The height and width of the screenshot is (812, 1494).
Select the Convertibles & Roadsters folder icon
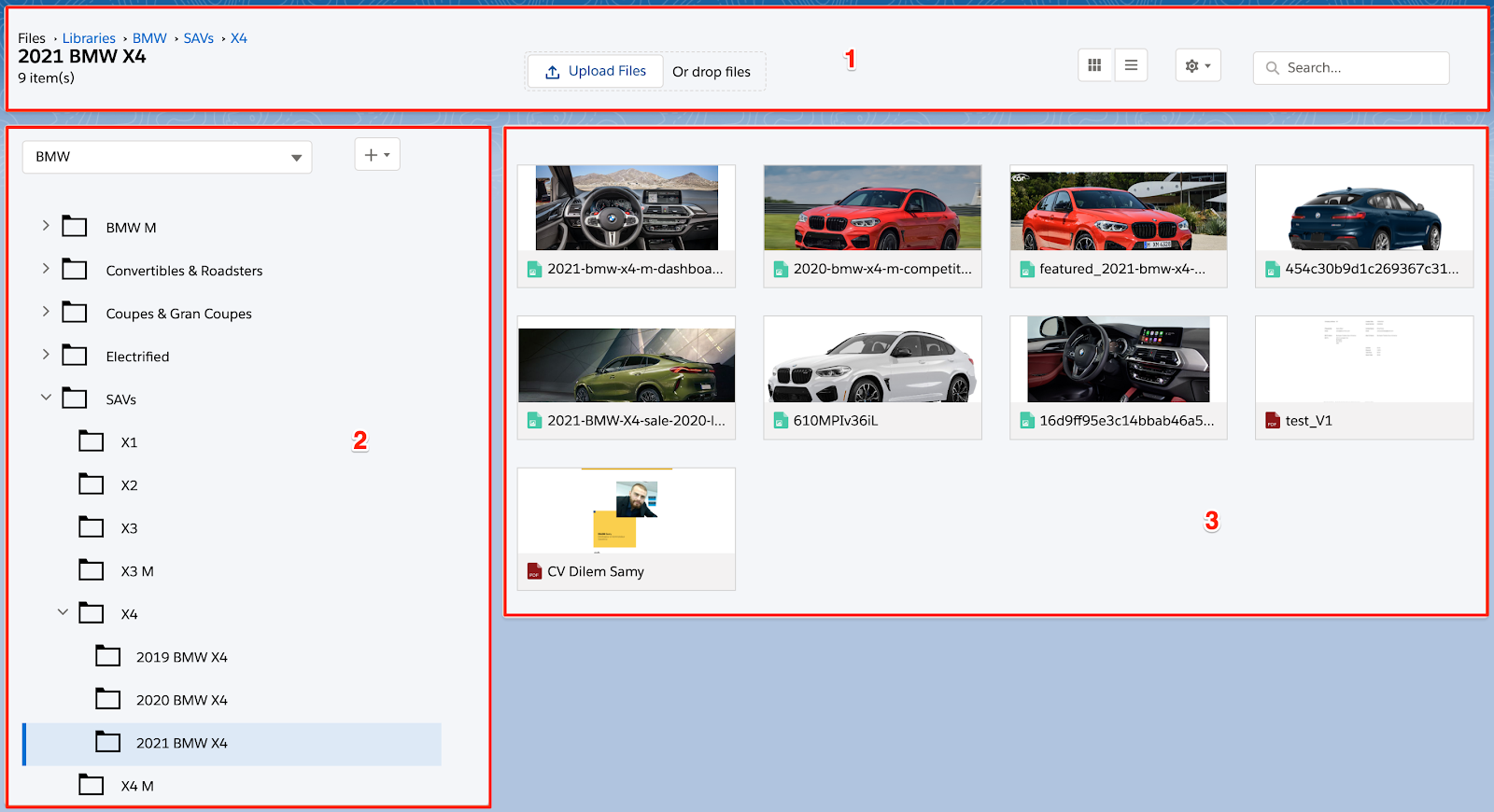[75, 269]
